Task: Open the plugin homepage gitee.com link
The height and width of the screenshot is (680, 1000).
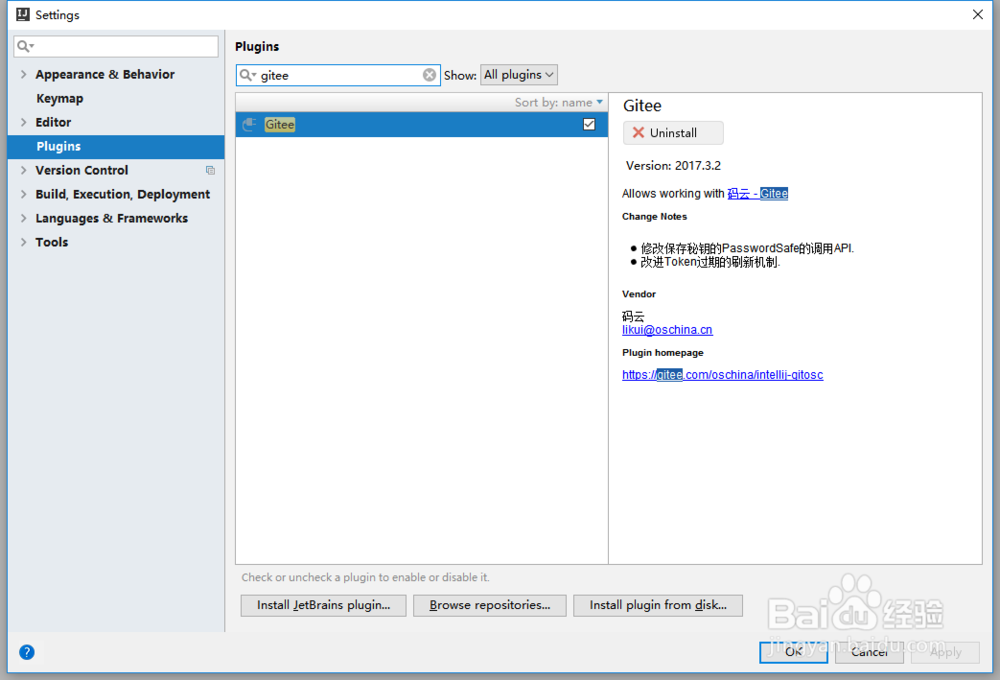Action: (723, 375)
